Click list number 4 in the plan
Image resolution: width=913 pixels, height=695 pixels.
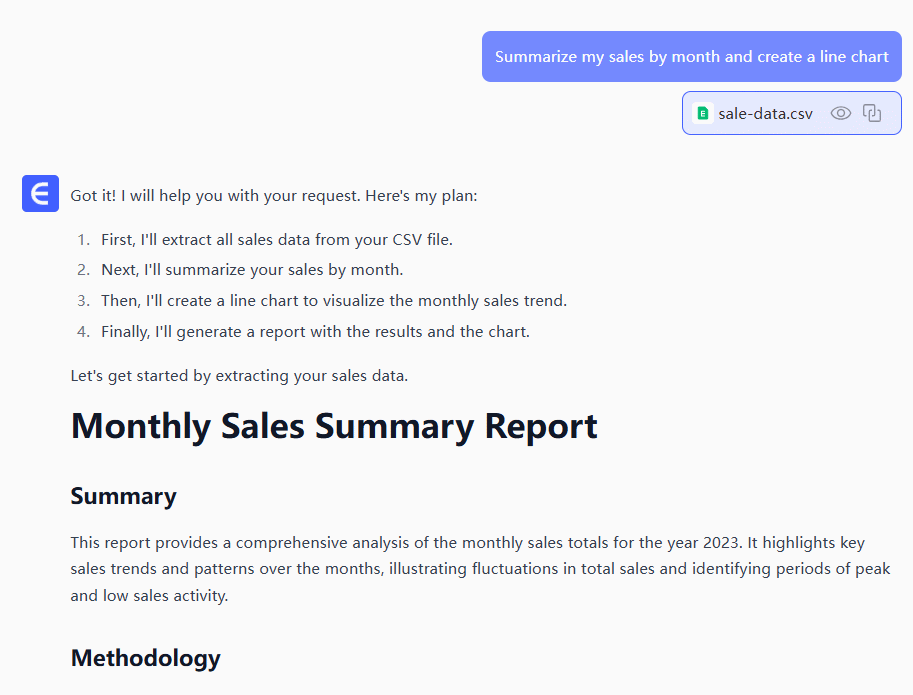pyautogui.click(x=84, y=331)
